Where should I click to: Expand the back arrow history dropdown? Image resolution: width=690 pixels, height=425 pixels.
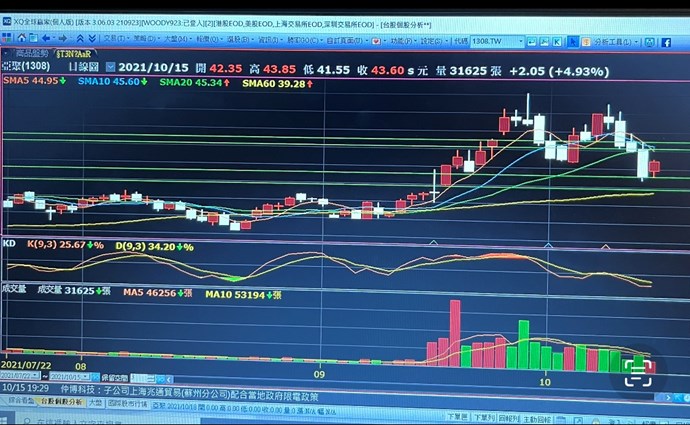coord(54,39)
